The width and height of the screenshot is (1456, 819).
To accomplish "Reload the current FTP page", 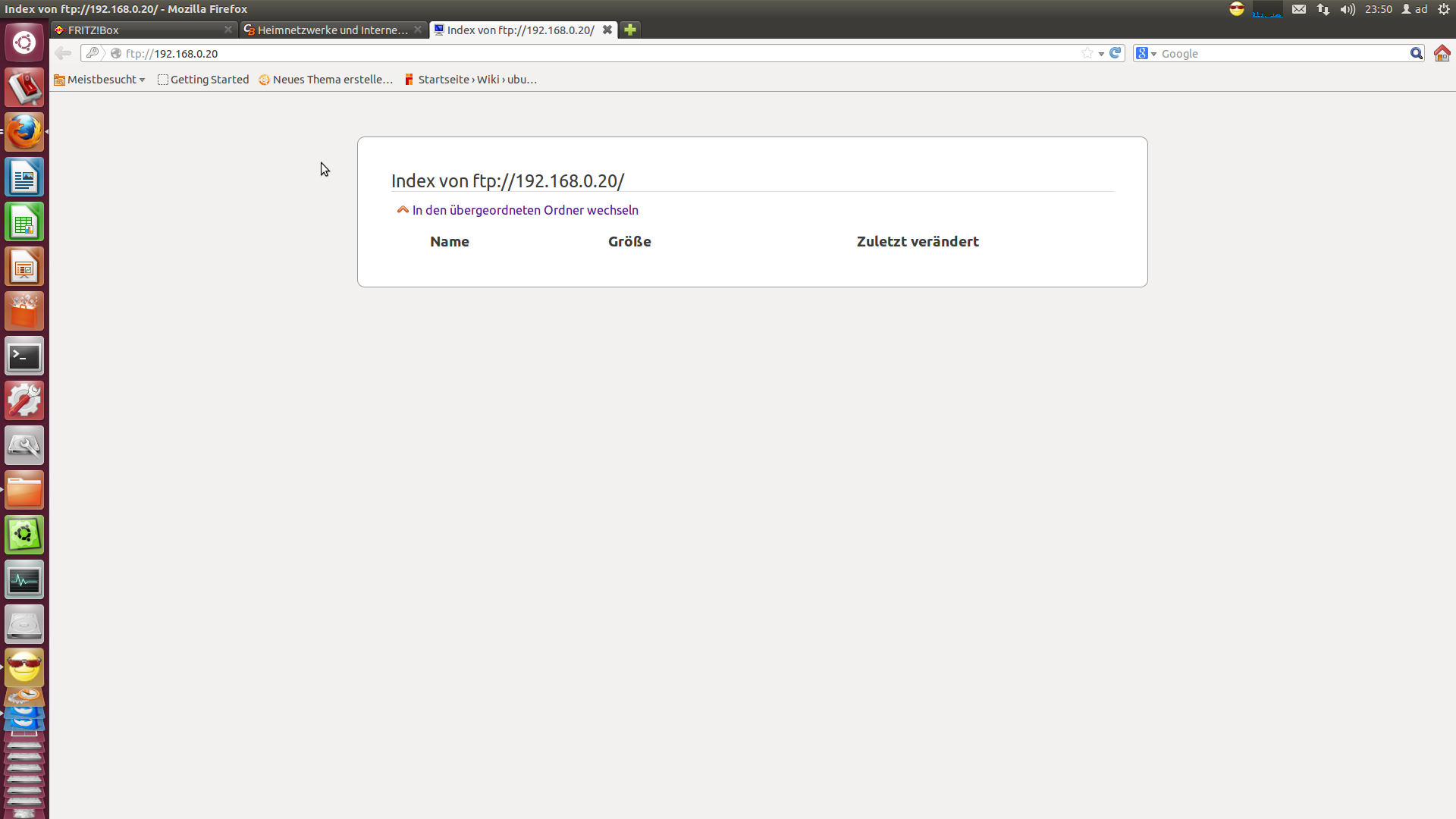I will (x=1116, y=53).
